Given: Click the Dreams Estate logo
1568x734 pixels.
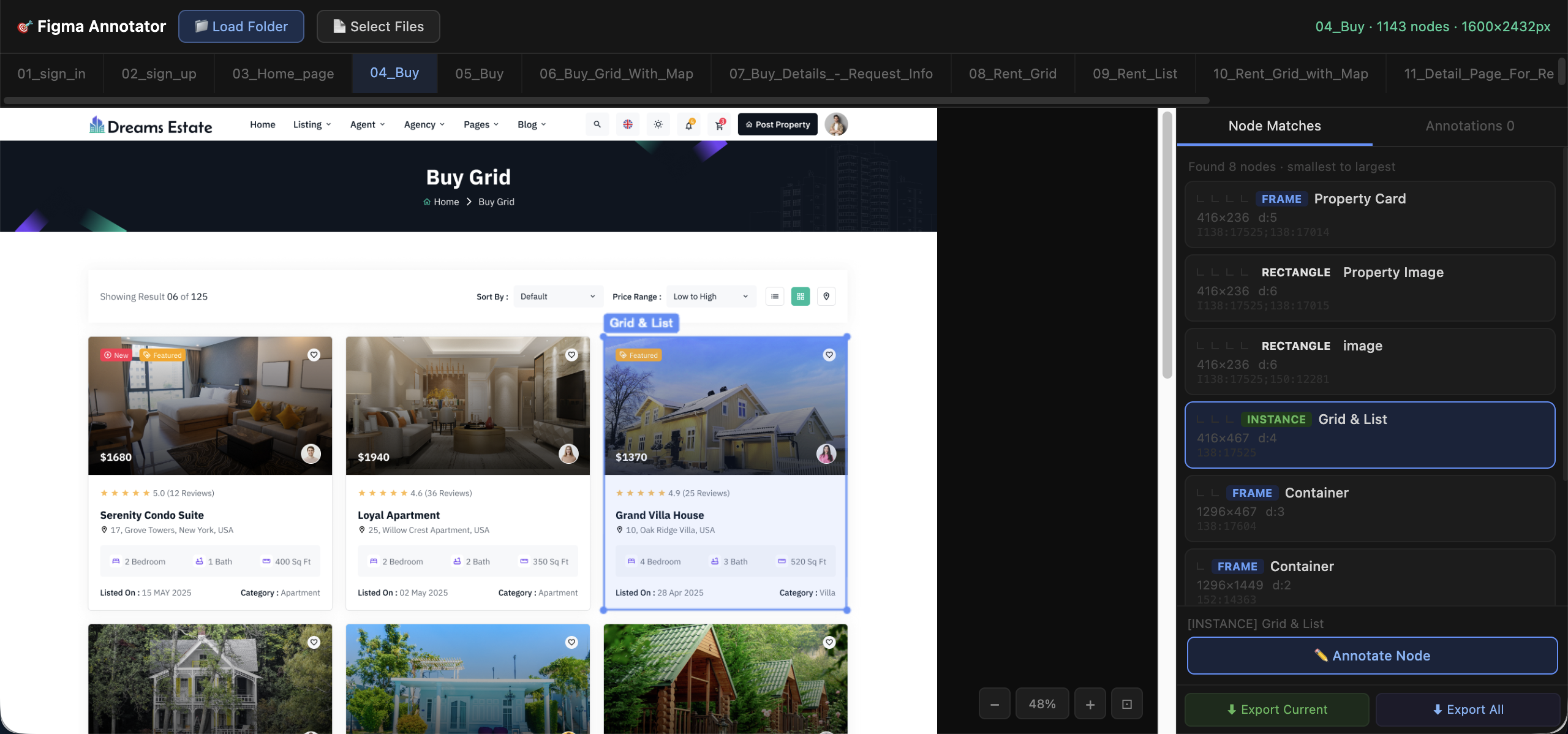Looking at the screenshot, I should pyautogui.click(x=151, y=125).
